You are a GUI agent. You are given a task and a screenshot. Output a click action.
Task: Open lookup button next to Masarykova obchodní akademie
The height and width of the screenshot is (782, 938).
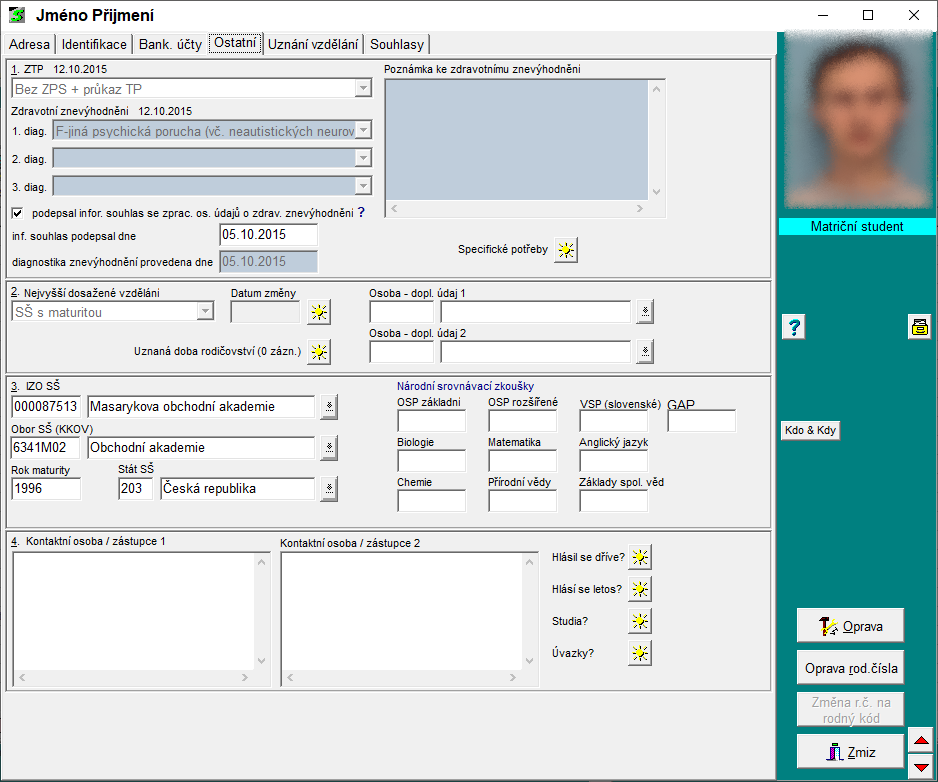coord(329,406)
